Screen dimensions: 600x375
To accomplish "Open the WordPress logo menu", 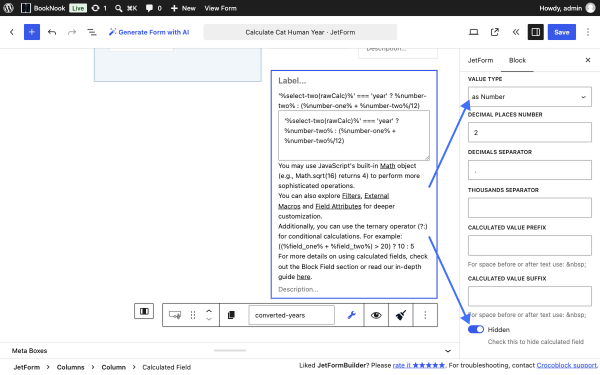I will tap(8, 8).
